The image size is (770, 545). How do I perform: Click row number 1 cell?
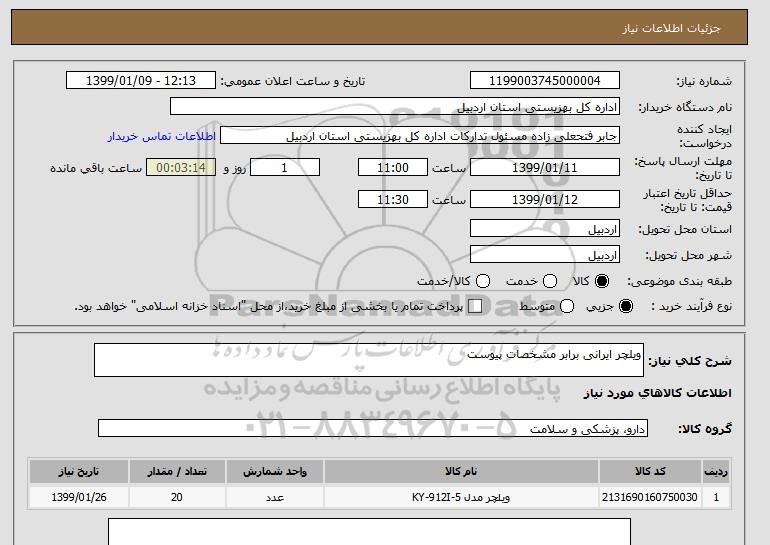pyautogui.click(x=716, y=497)
